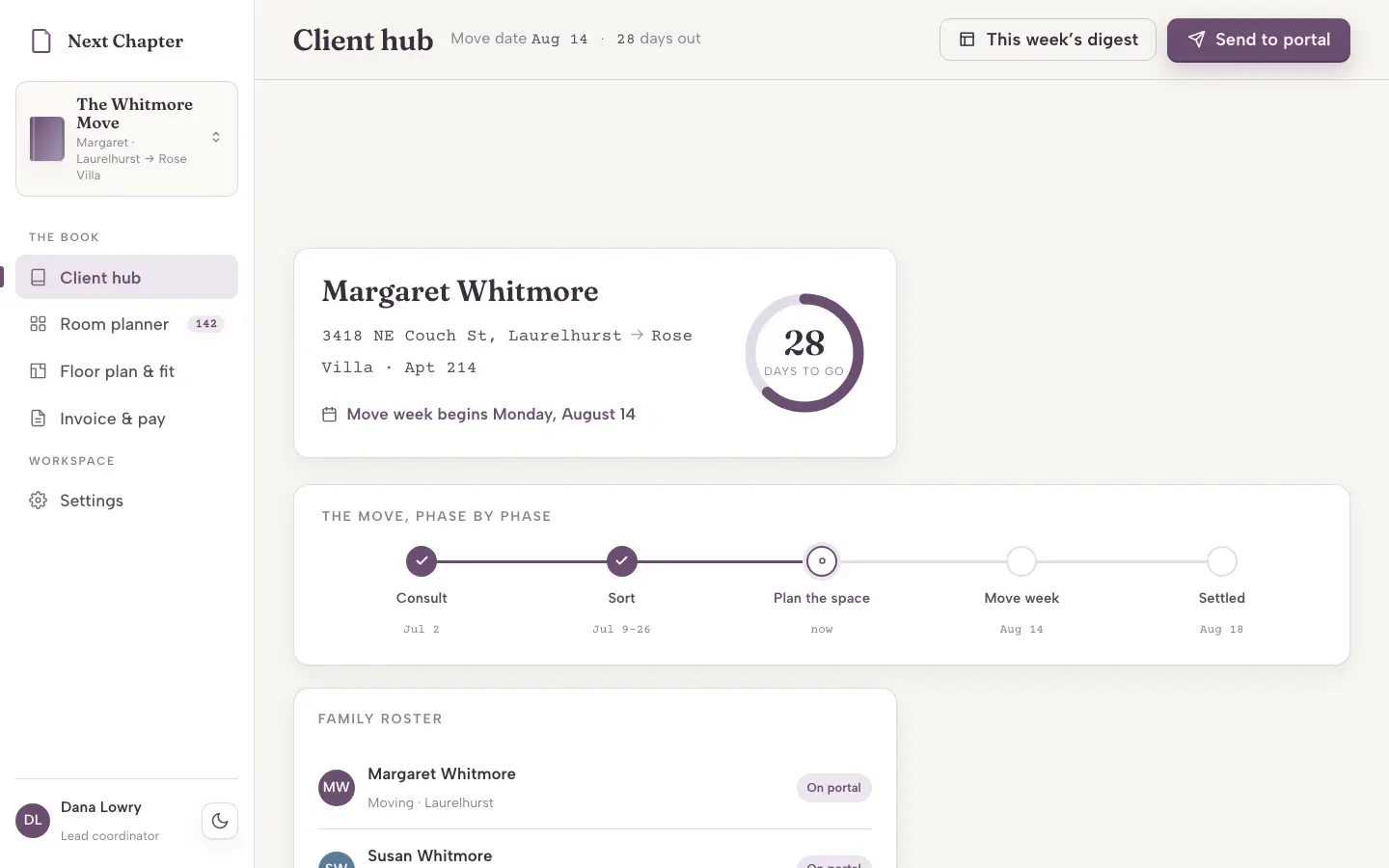The width and height of the screenshot is (1389, 868).
Task: Open Floor plan & fit
Action: 126,371
